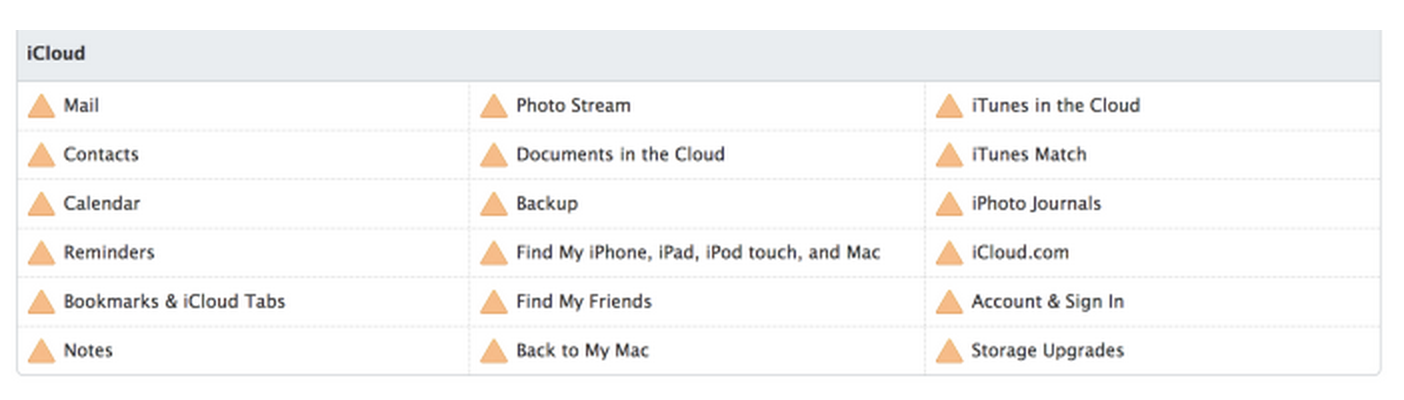The height and width of the screenshot is (400, 1404).
Task: Click the status icon next to Storage Upgrades
Action: click(949, 351)
